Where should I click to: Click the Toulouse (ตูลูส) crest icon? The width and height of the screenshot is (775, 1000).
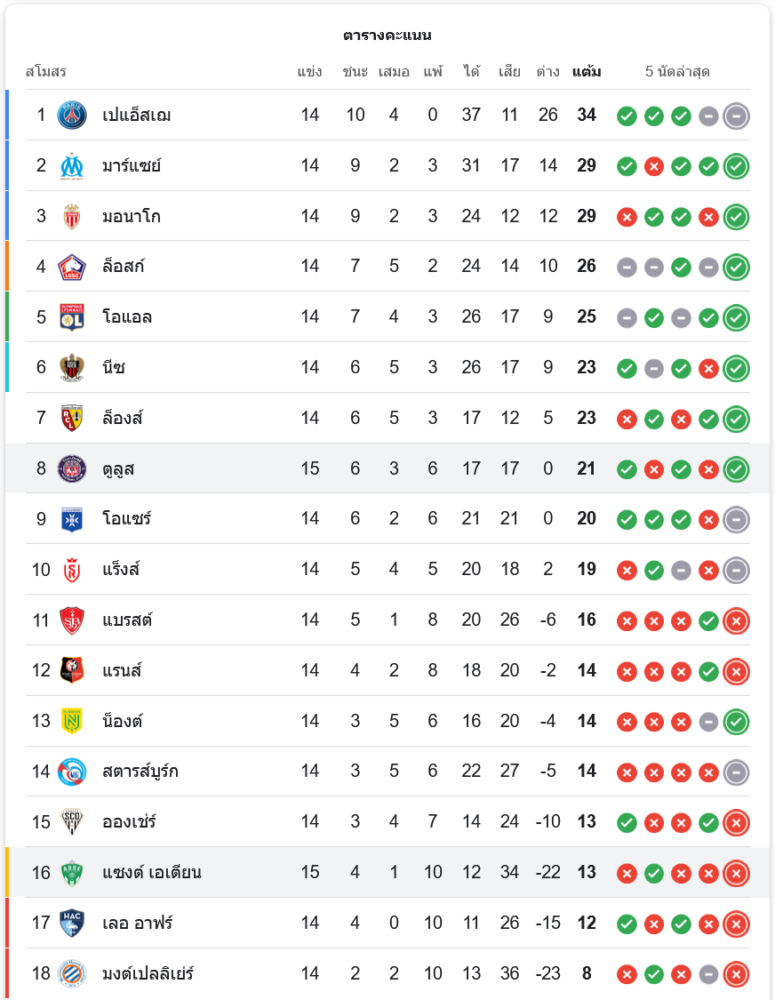72,468
